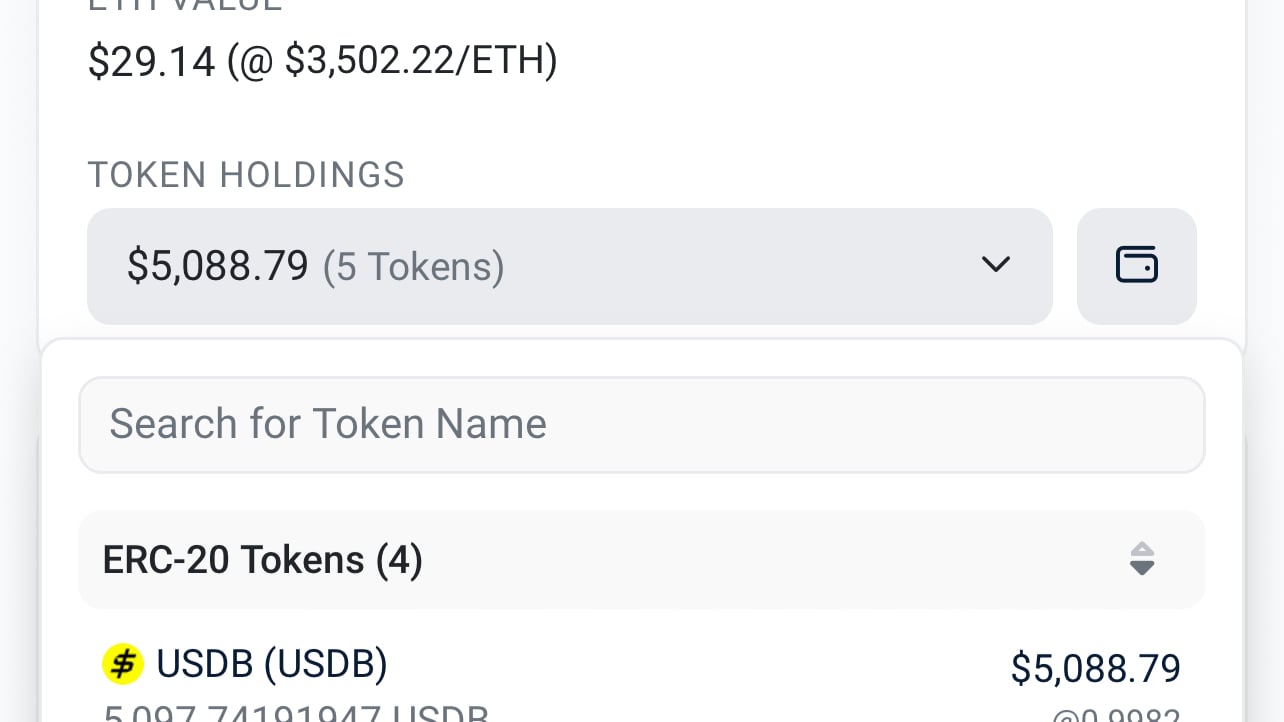Click the @ $3,502.22/ETH price text
Viewport: 1284px width, 722px height.
point(392,61)
